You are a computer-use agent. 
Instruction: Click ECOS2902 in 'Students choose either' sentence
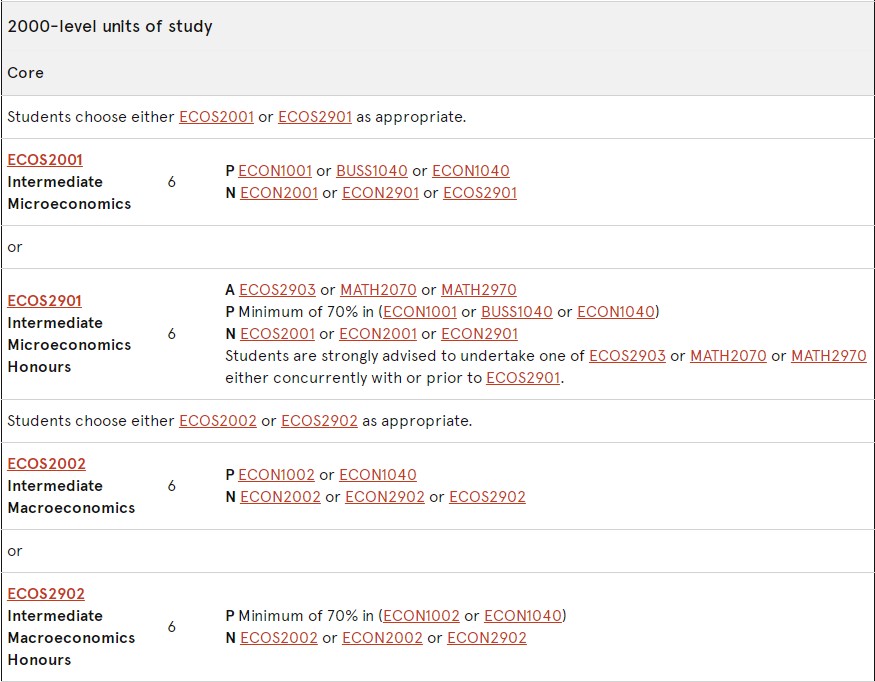(319, 421)
